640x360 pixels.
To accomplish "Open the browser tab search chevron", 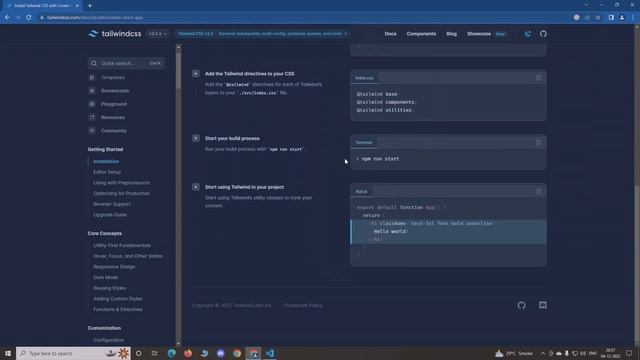I will pos(586,5).
